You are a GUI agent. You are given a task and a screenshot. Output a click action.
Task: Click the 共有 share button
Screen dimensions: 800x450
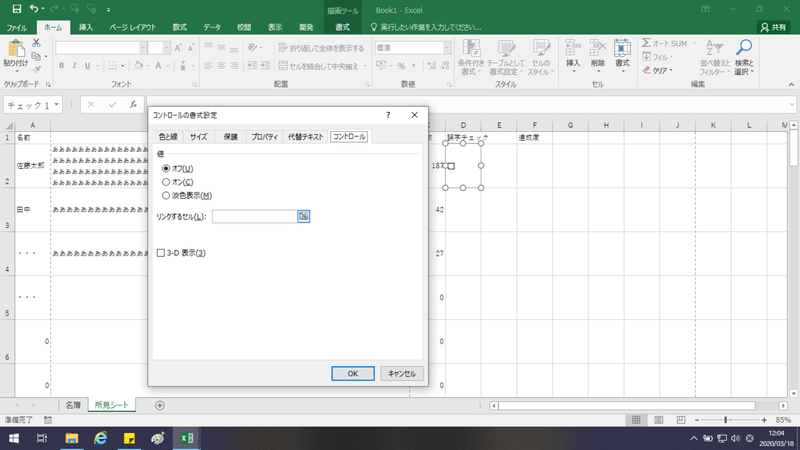click(773, 27)
